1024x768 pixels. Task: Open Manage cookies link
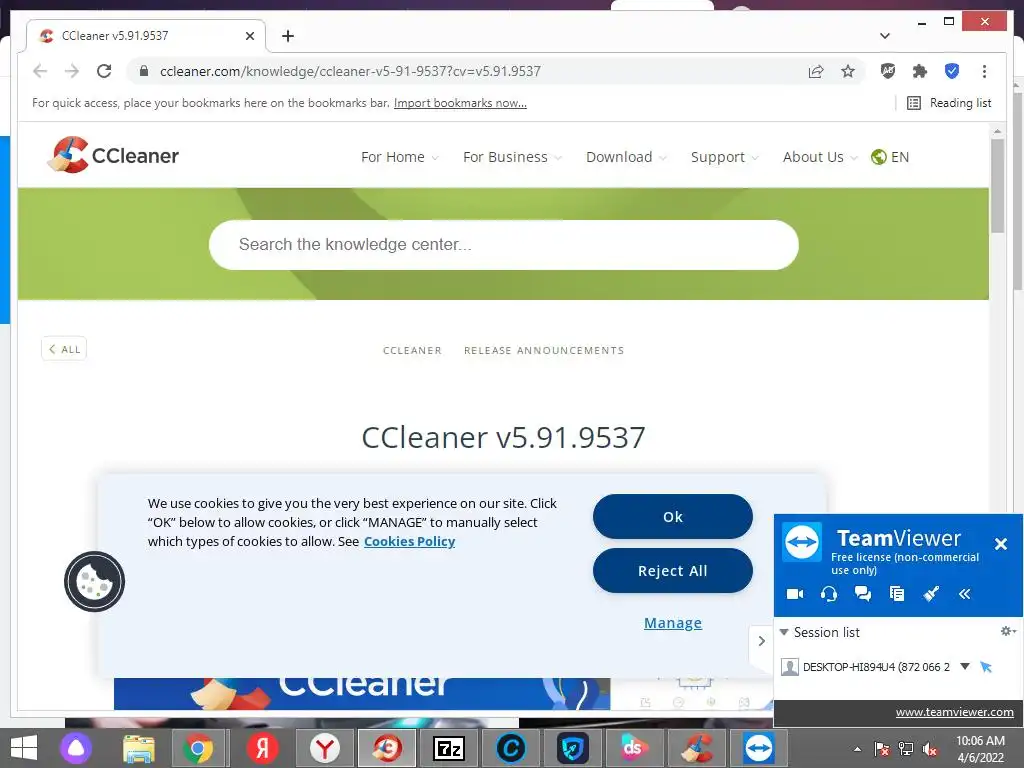point(673,623)
